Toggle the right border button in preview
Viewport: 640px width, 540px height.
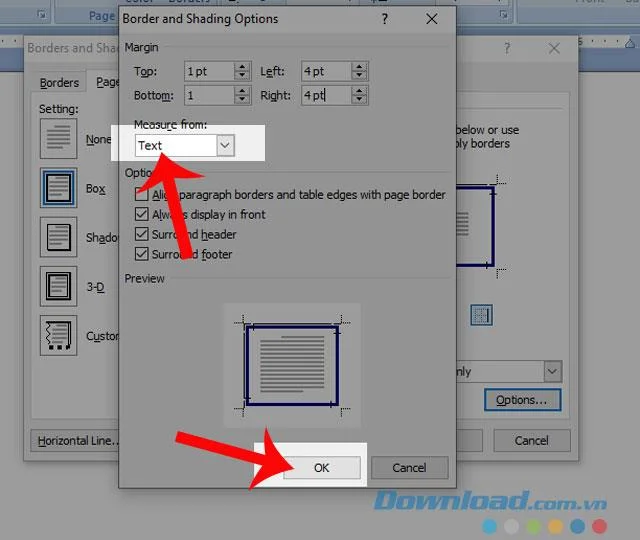[482, 315]
